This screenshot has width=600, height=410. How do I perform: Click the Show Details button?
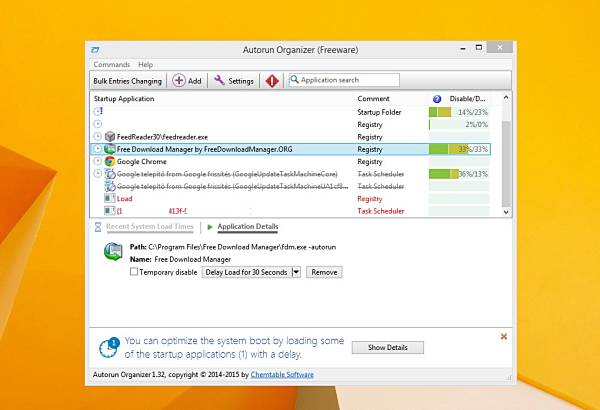coord(388,347)
